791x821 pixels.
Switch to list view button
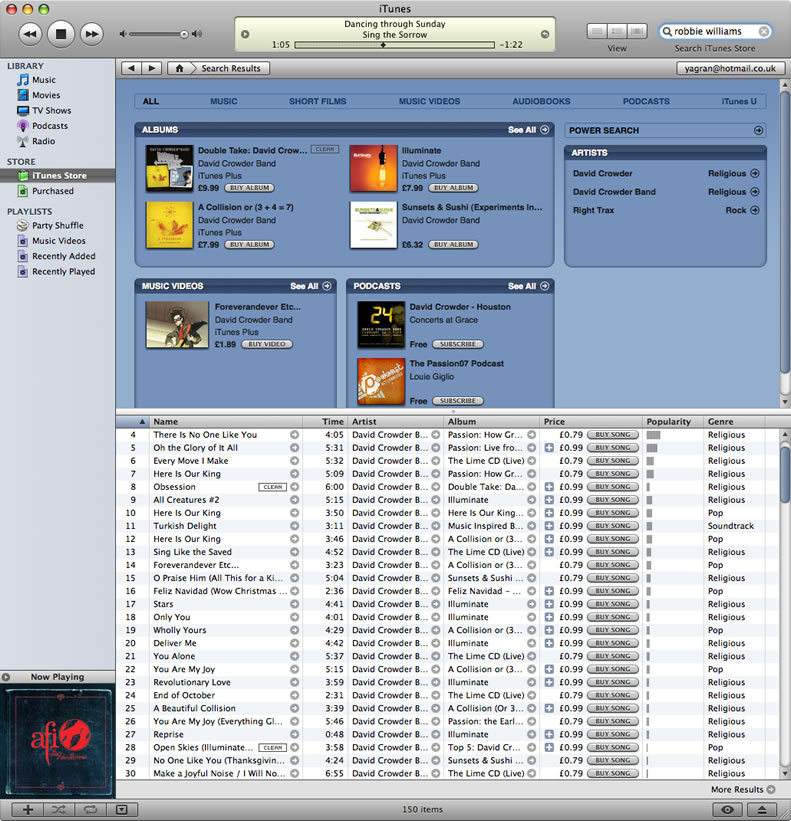coord(597,31)
